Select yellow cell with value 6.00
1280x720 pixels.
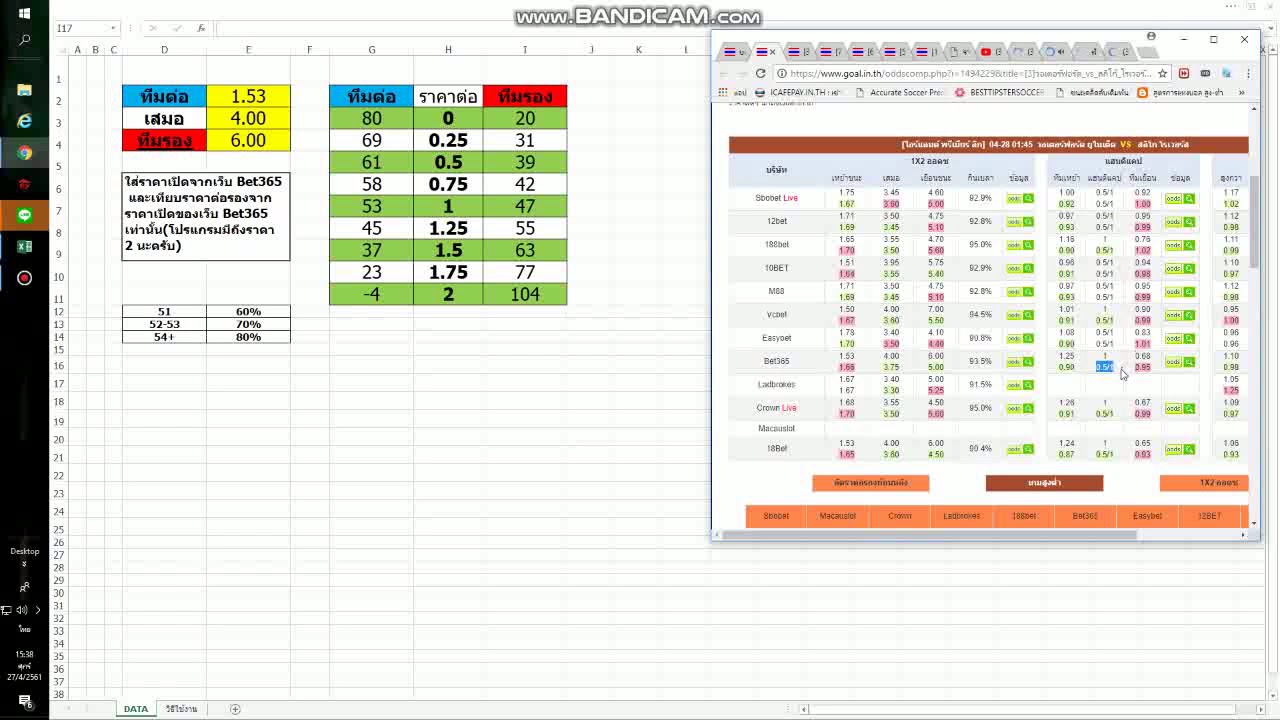248,140
